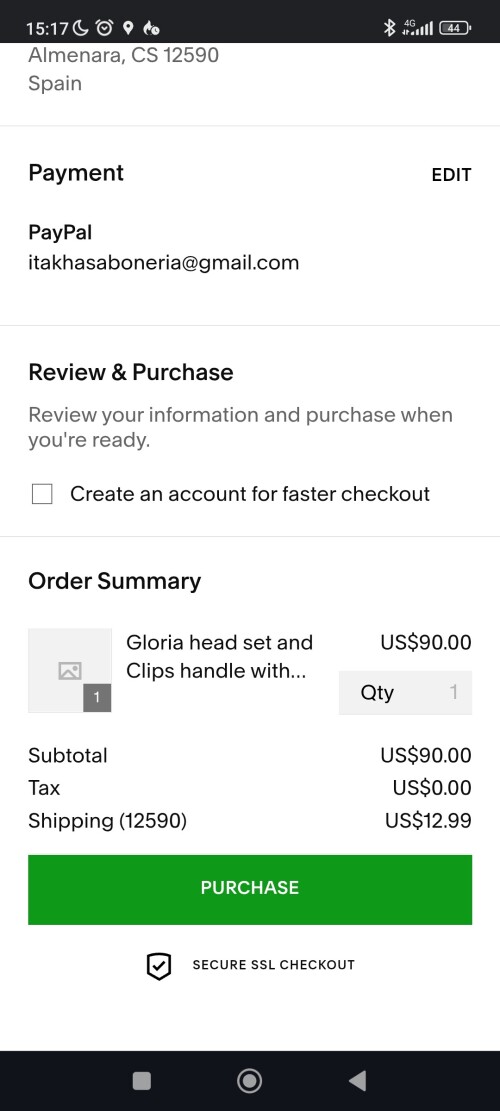Tap the SECURE SSL CHECKOUT label

coord(273,965)
